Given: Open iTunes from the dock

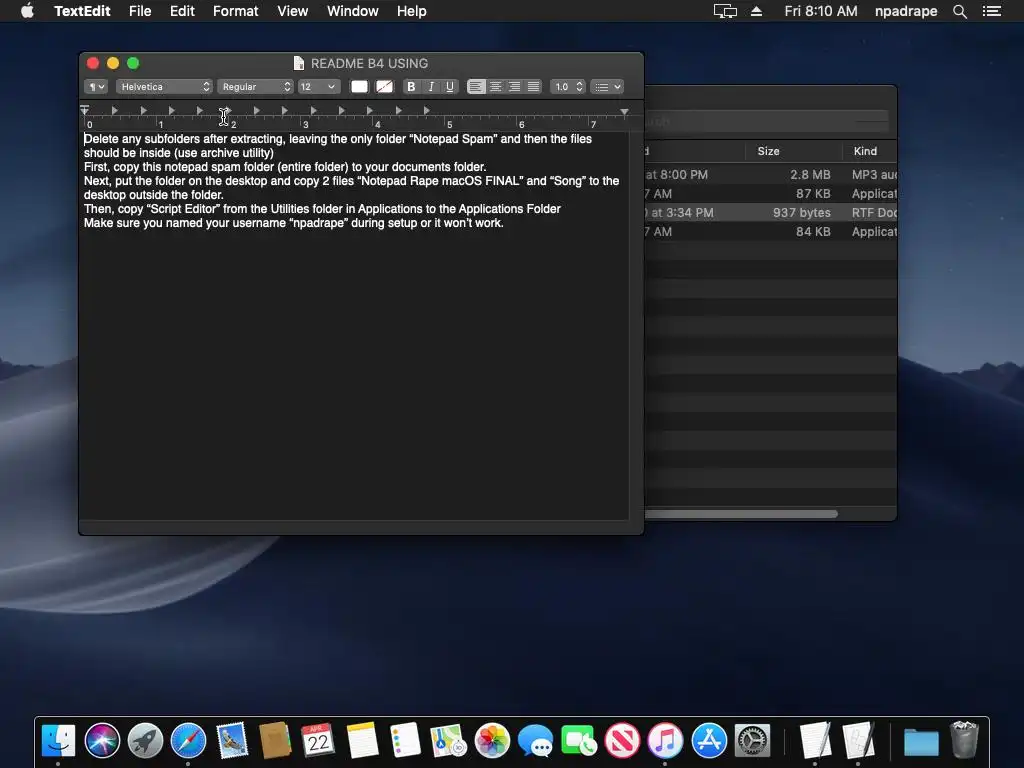Looking at the screenshot, I should coord(665,741).
